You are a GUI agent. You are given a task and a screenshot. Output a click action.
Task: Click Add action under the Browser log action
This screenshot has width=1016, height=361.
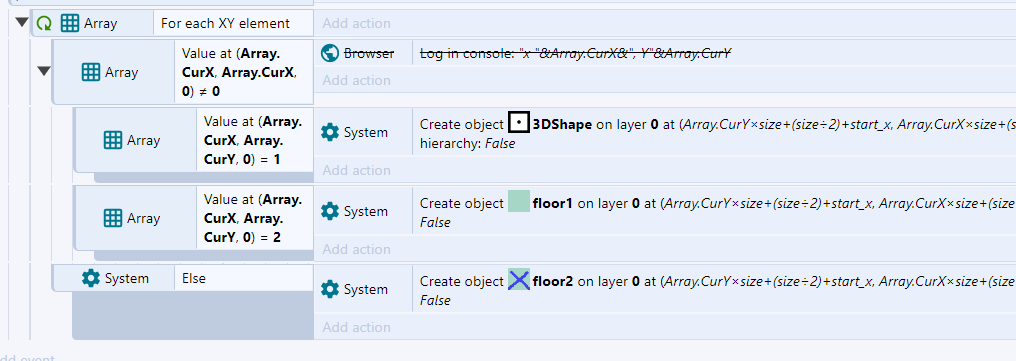coord(356,80)
